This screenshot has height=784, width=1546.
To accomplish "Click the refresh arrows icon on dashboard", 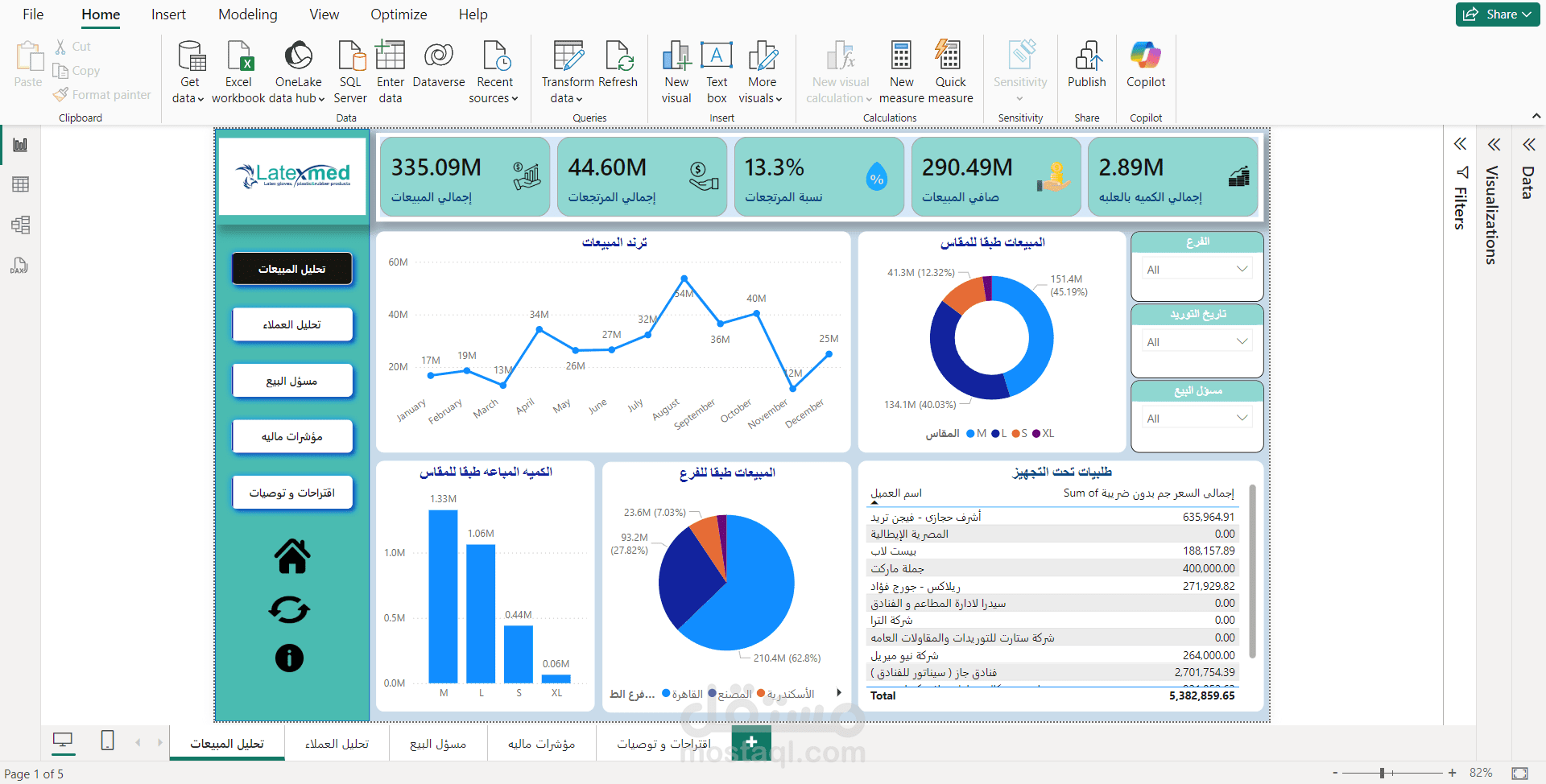I will [x=289, y=609].
